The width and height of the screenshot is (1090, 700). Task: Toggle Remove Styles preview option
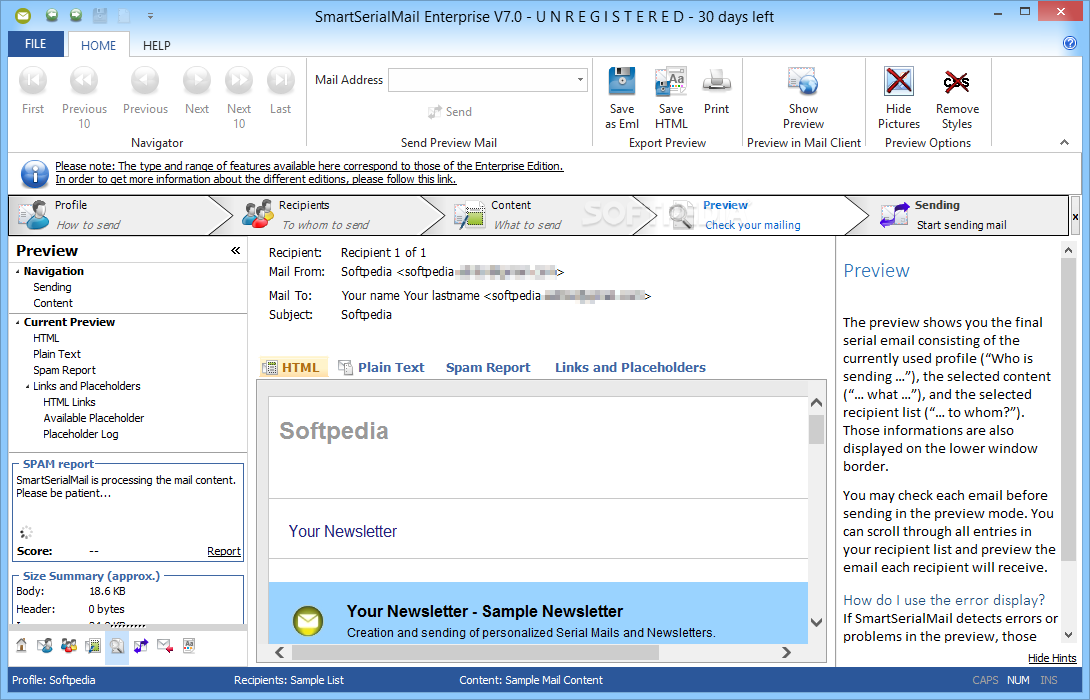[957, 98]
